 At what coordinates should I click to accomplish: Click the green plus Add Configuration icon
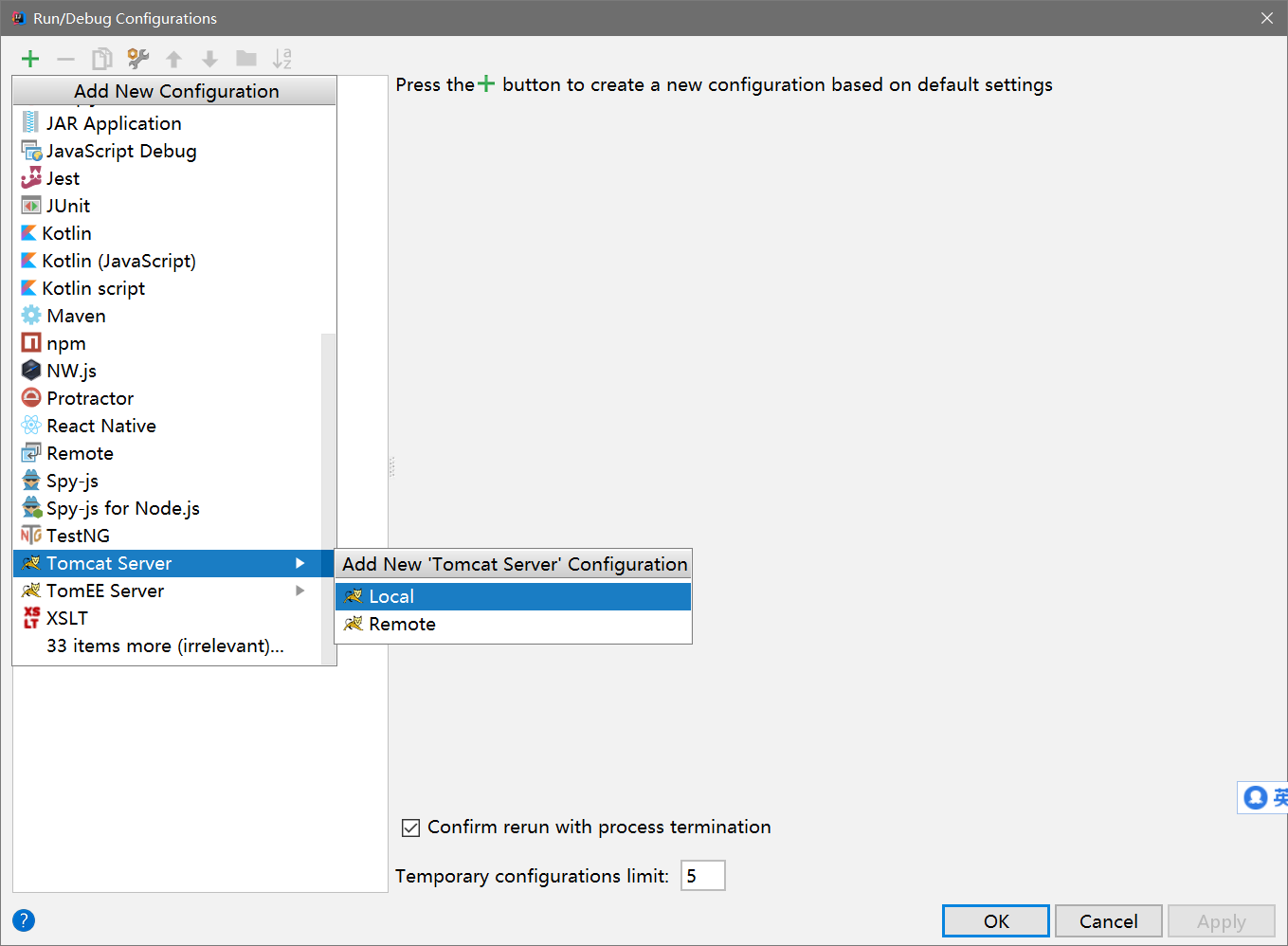pyautogui.click(x=30, y=59)
